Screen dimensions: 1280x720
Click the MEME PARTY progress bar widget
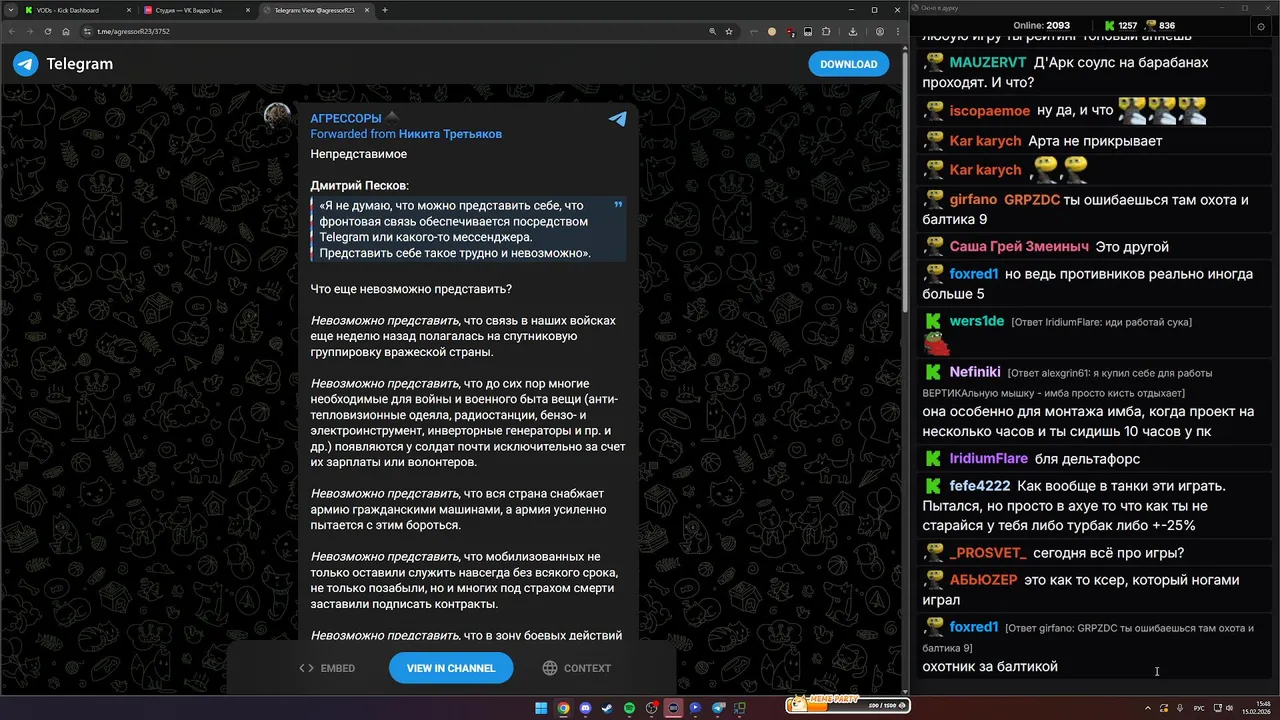pyautogui.click(x=848, y=705)
